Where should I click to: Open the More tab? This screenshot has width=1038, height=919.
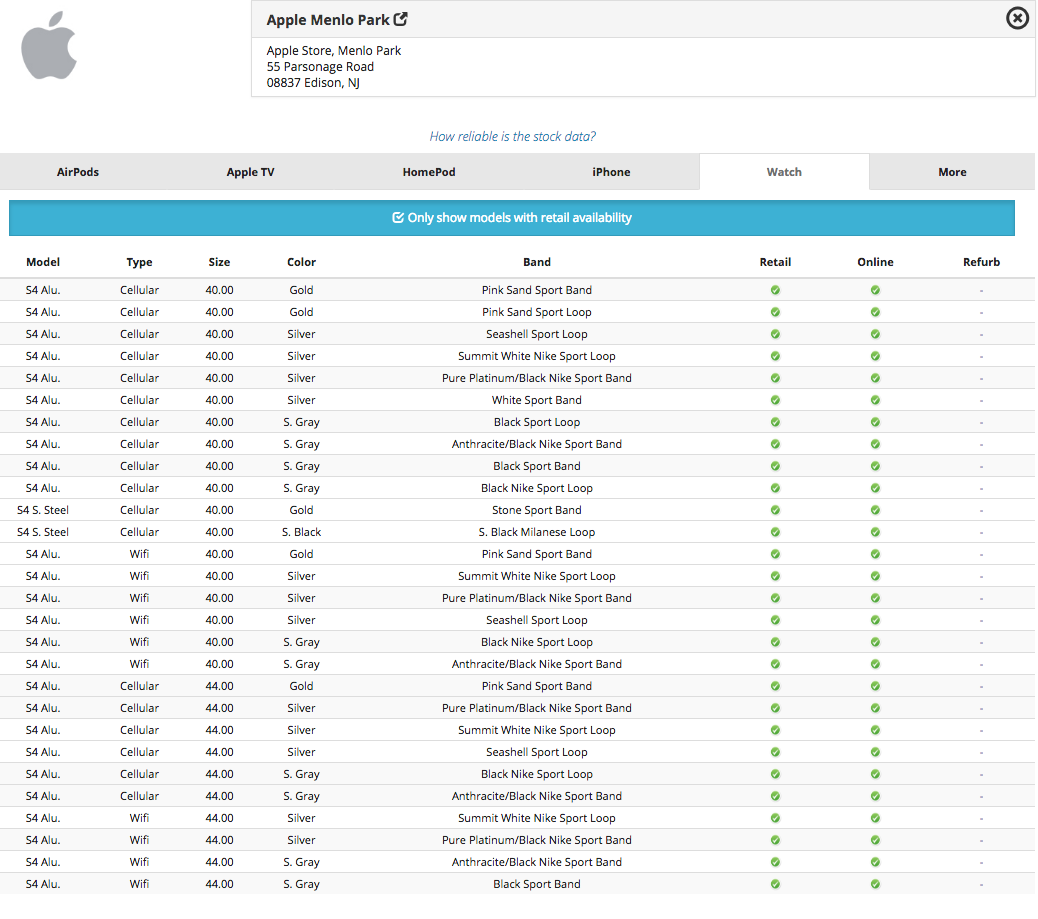point(952,172)
